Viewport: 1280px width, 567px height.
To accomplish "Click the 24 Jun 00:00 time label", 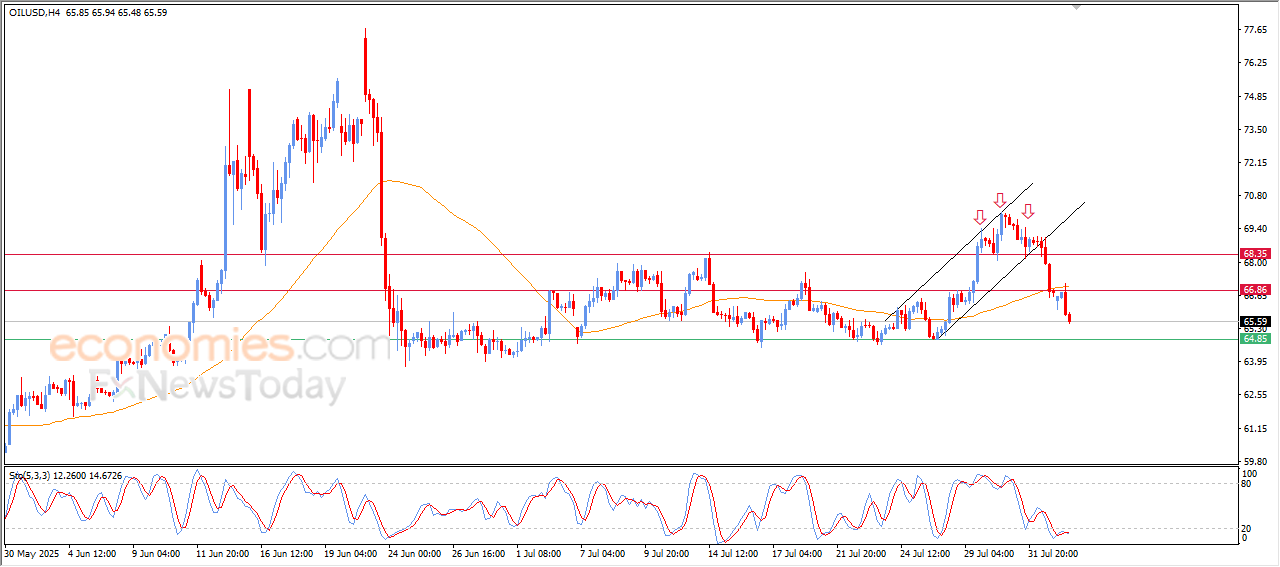I will [417, 552].
